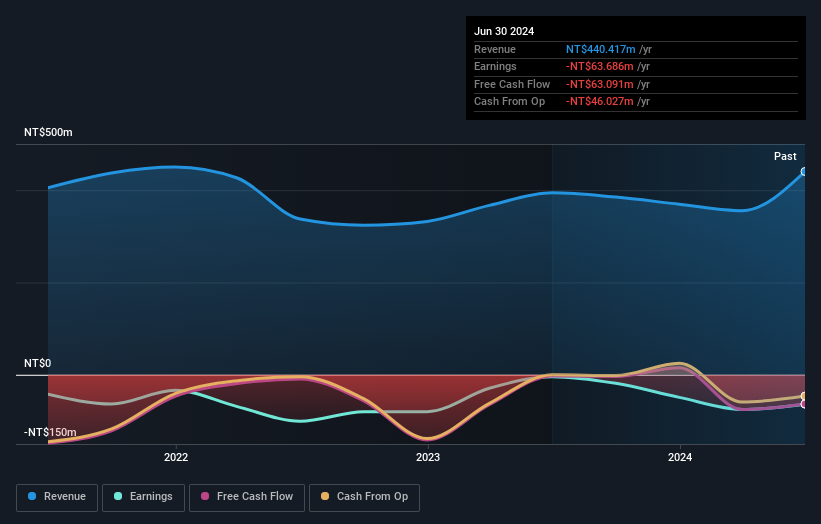Select the 2022 axis label

tap(176, 458)
